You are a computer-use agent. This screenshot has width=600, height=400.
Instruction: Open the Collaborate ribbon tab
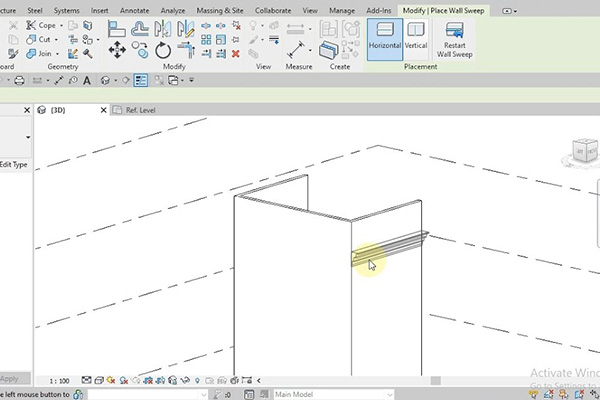[x=273, y=11]
